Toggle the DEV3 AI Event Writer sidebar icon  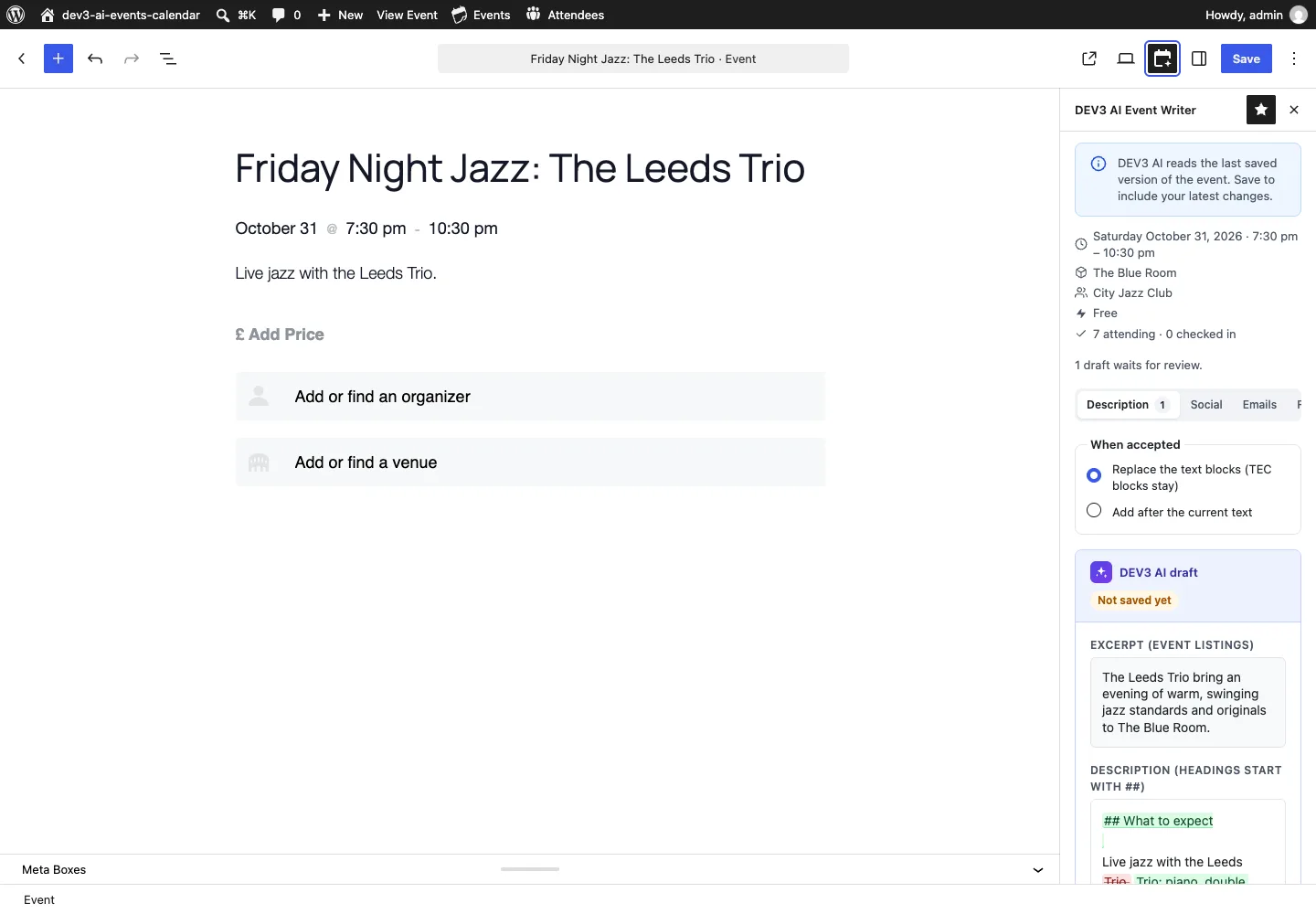[1162, 58]
